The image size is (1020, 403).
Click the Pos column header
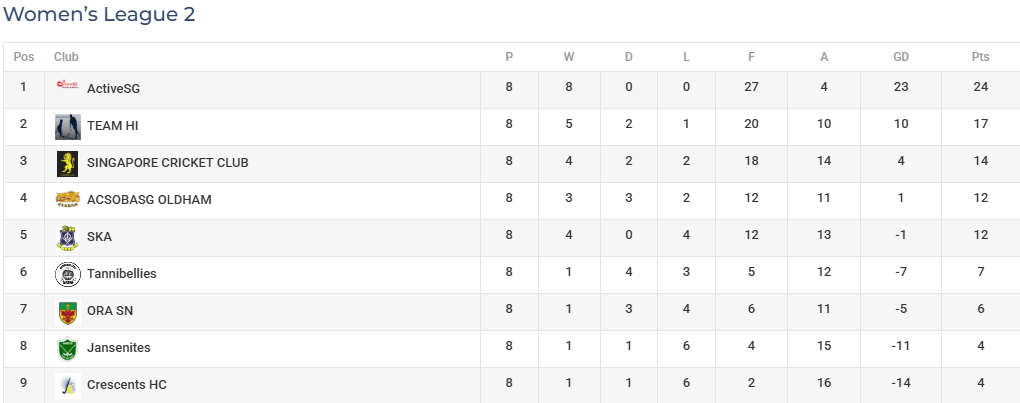23,57
